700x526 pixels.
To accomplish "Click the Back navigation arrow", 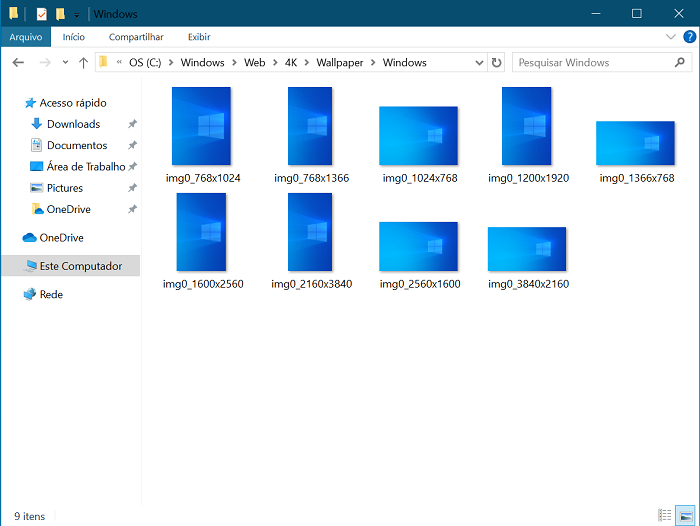I will [x=18, y=63].
